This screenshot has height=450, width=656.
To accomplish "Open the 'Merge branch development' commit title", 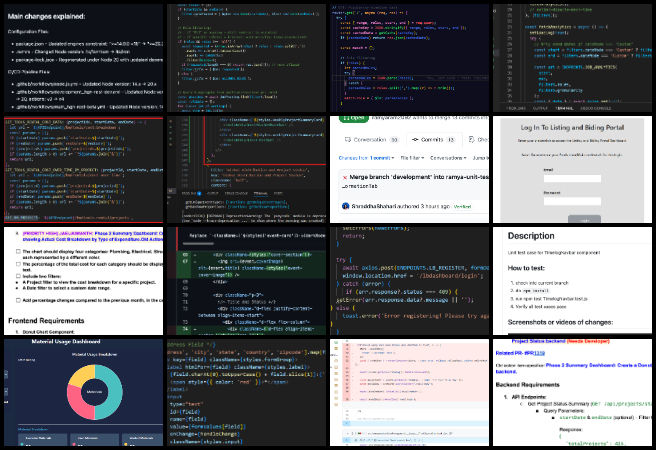I will 419,177.
